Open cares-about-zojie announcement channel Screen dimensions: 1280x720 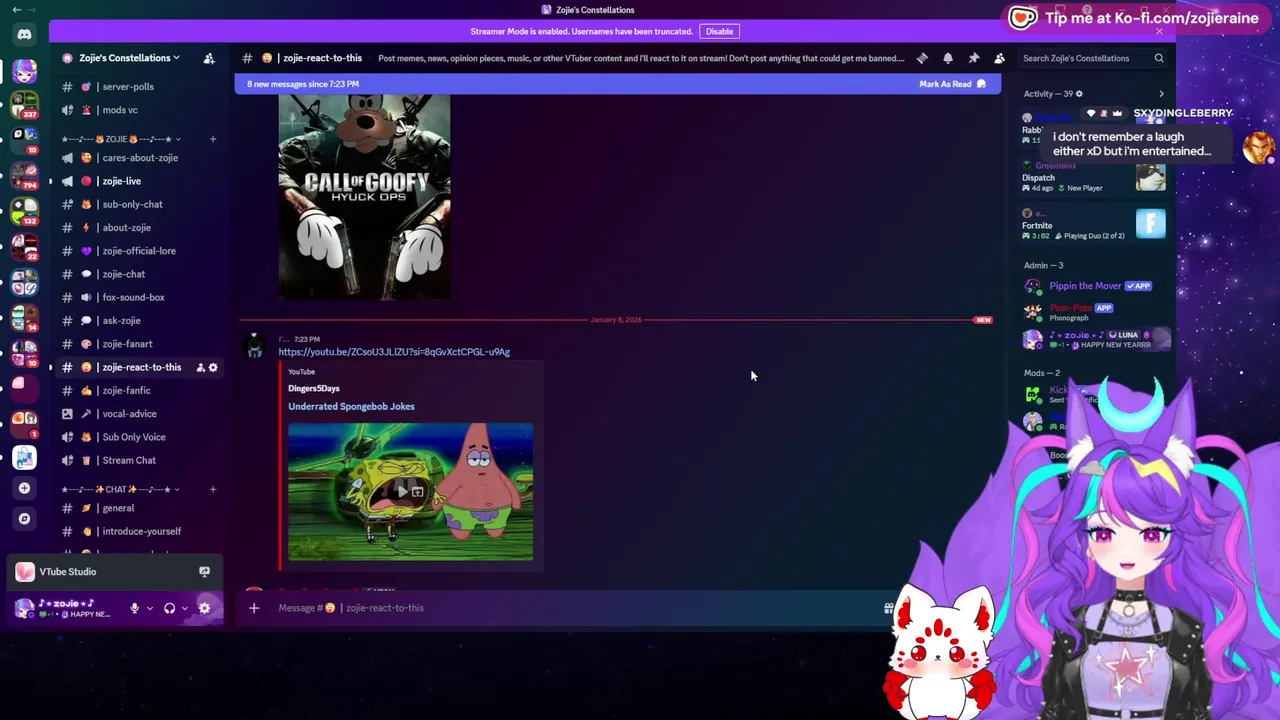pos(139,158)
